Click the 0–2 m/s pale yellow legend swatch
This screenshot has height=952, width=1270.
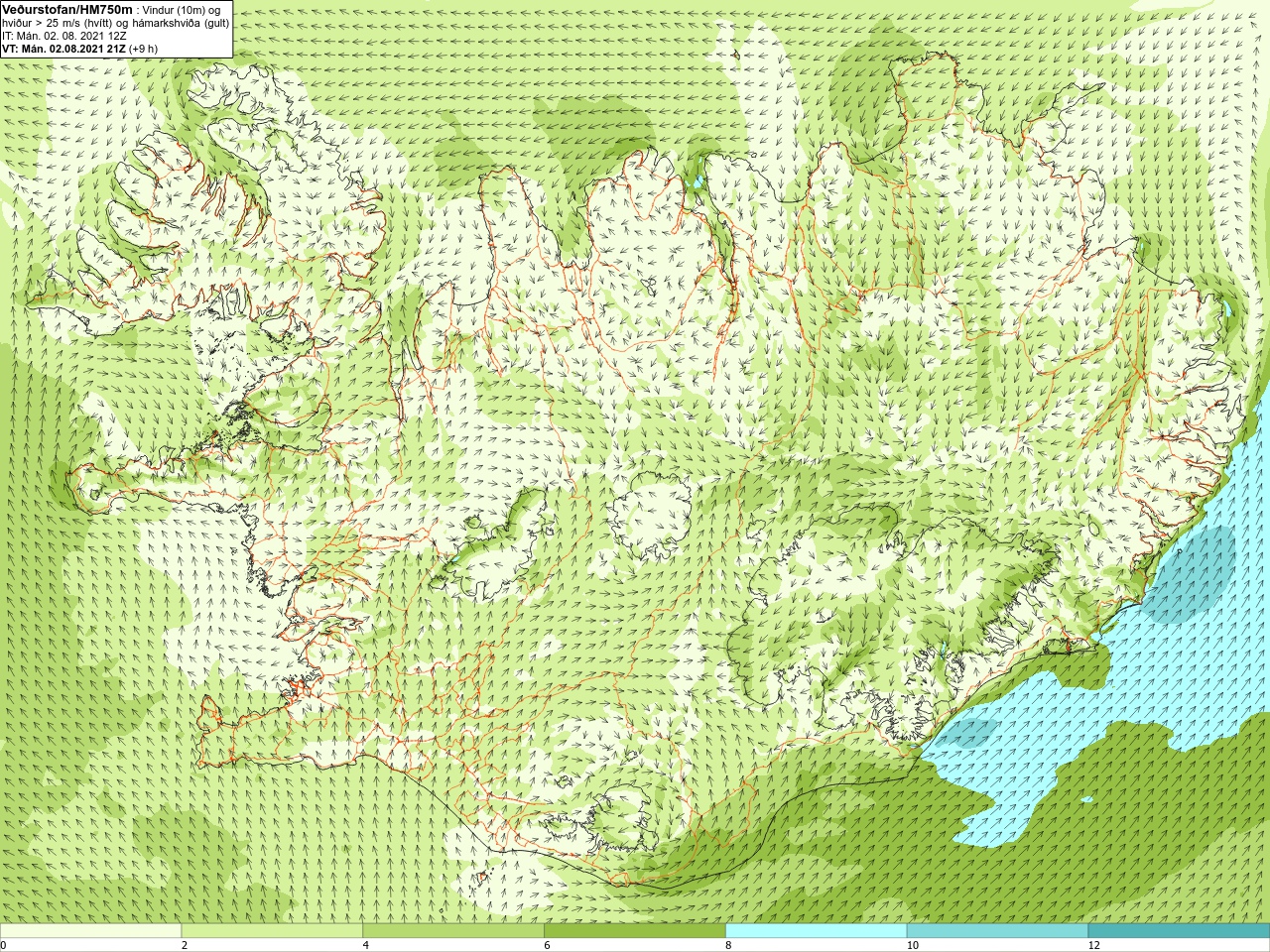point(90,931)
